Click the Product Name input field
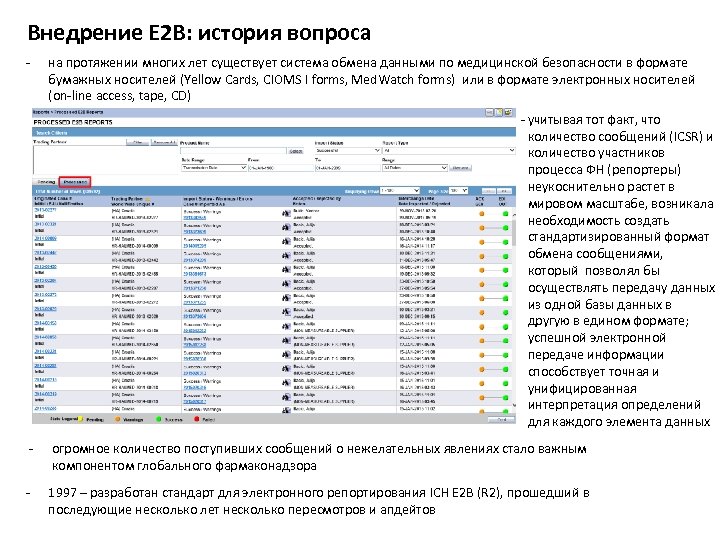The image size is (720, 540). click(x=233, y=151)
